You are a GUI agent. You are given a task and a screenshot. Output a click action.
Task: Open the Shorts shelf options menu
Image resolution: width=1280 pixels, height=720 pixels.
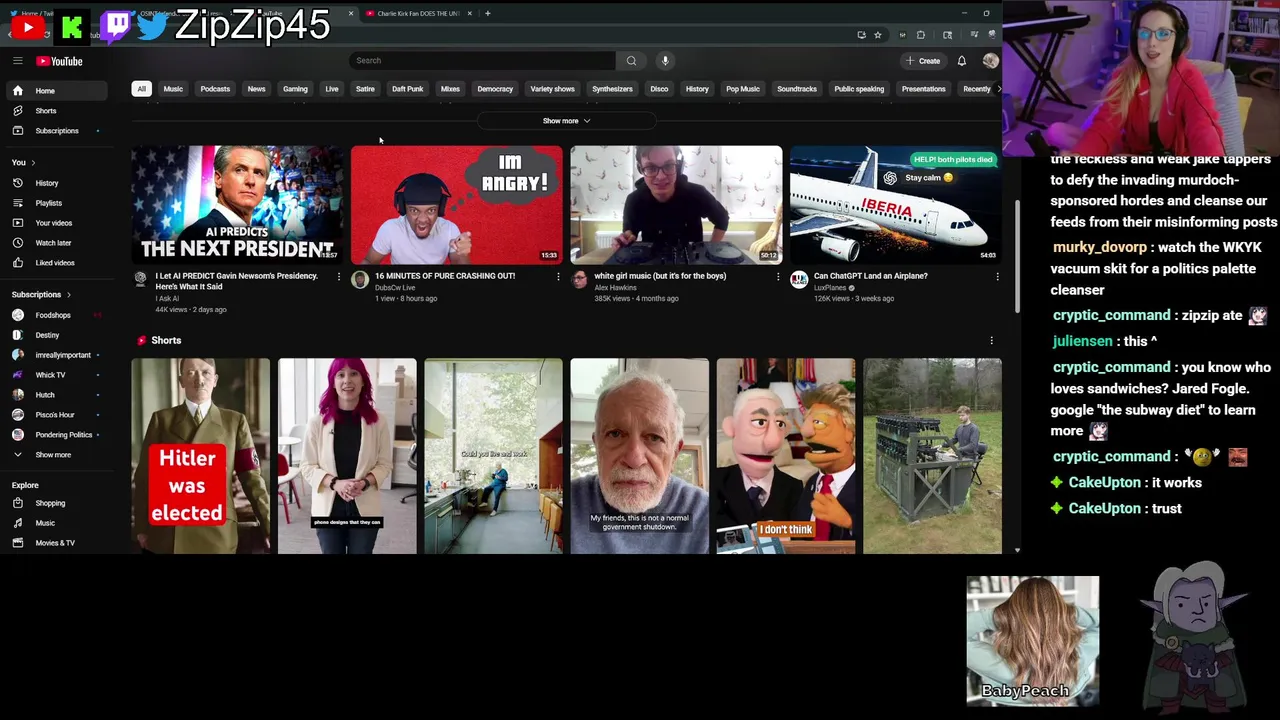(x=991, y=341)
